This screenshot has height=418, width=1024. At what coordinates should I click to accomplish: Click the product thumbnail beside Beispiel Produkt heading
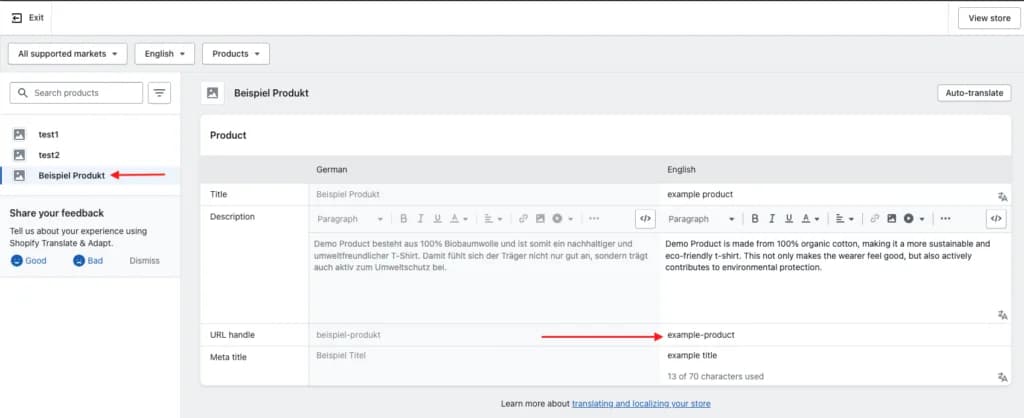212,93
